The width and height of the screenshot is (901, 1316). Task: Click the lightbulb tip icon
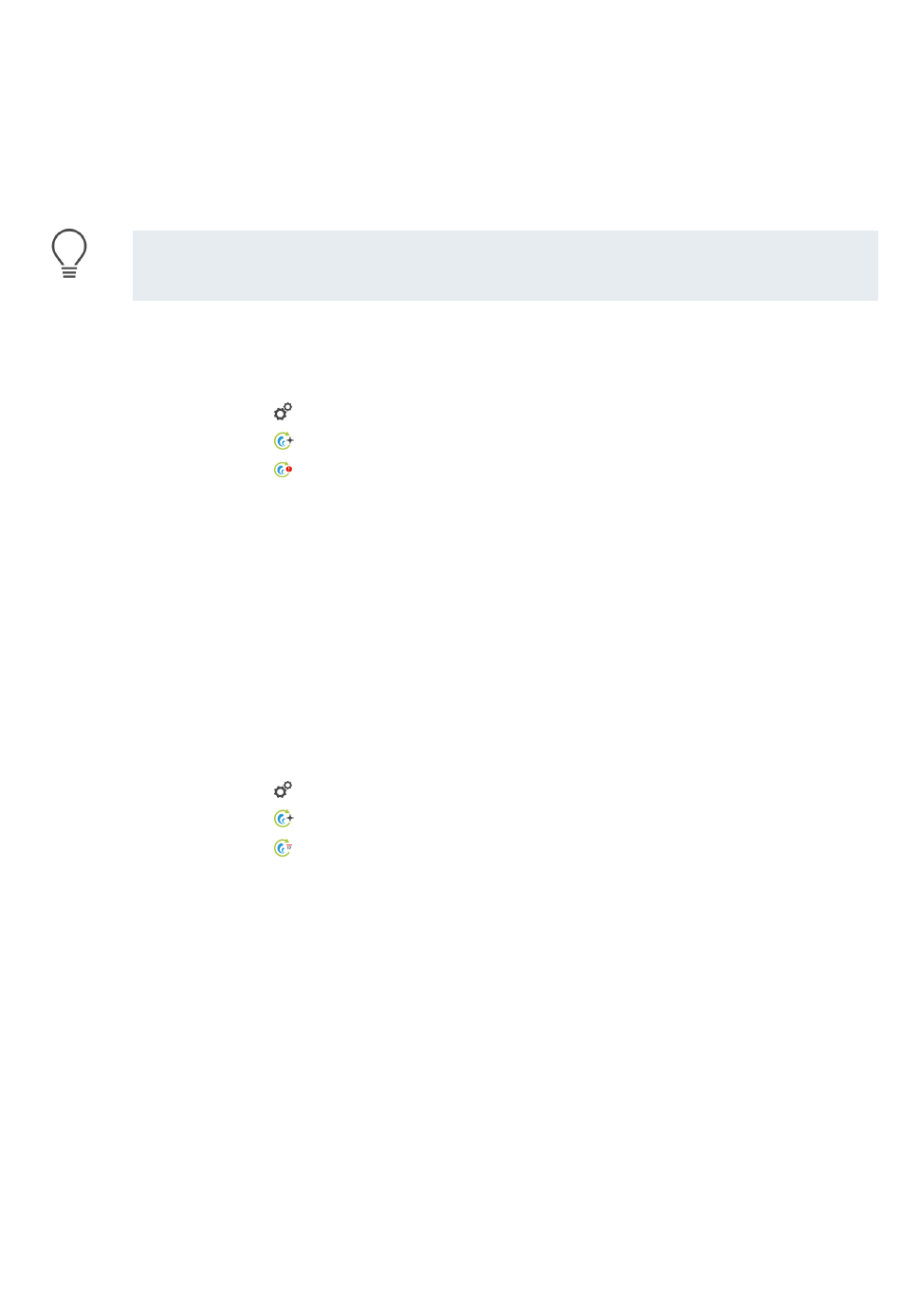pyautogui.click(x=69, y=254)
